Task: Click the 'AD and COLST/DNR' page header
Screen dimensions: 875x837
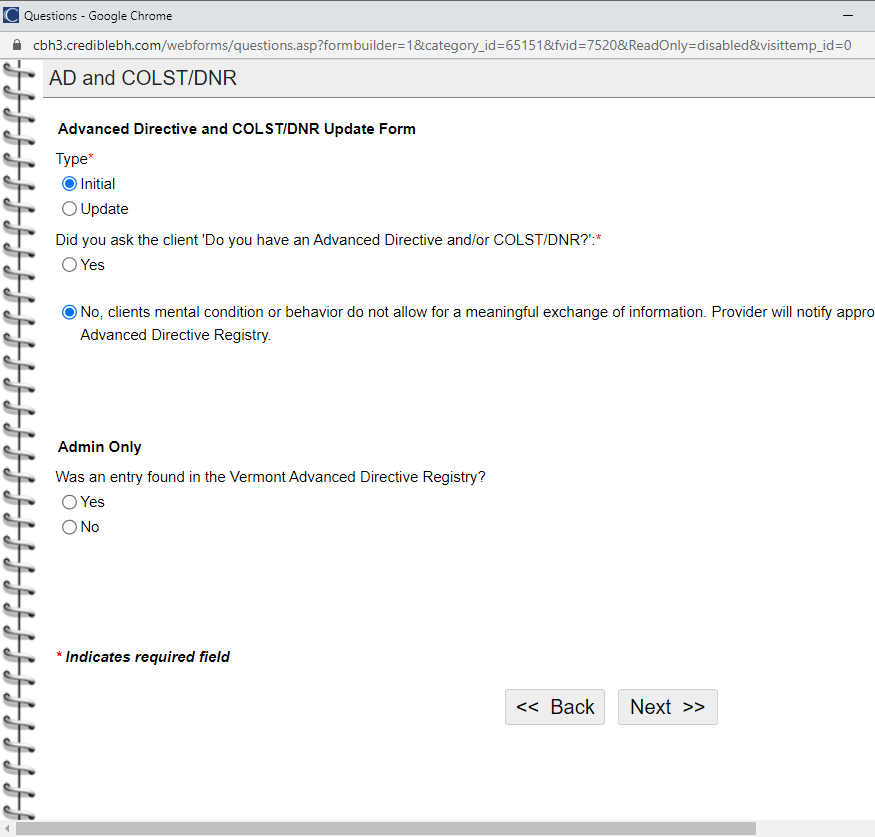Action: click(143, 78)
